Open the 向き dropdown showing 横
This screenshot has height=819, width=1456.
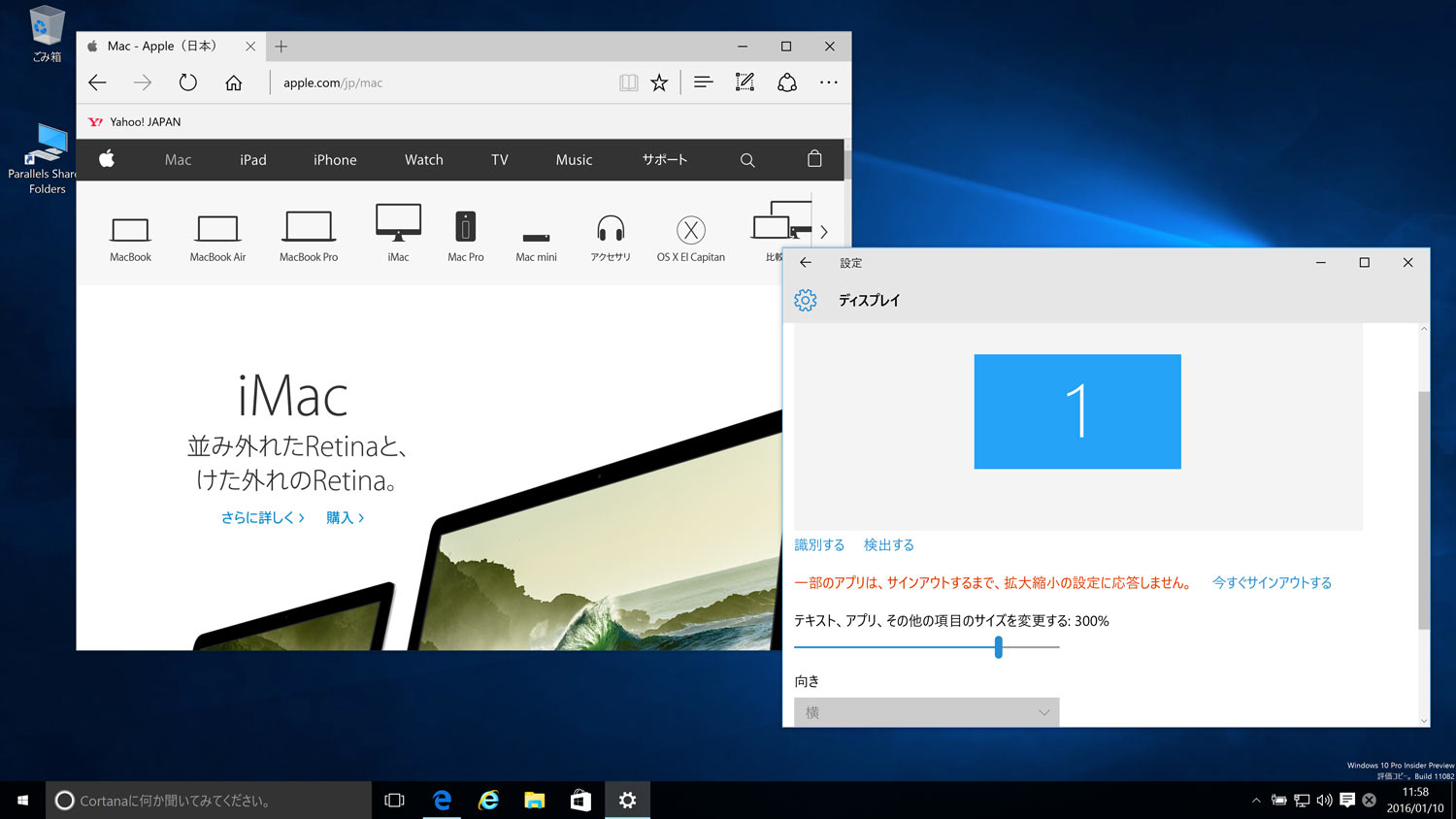[x=927, y=712]
